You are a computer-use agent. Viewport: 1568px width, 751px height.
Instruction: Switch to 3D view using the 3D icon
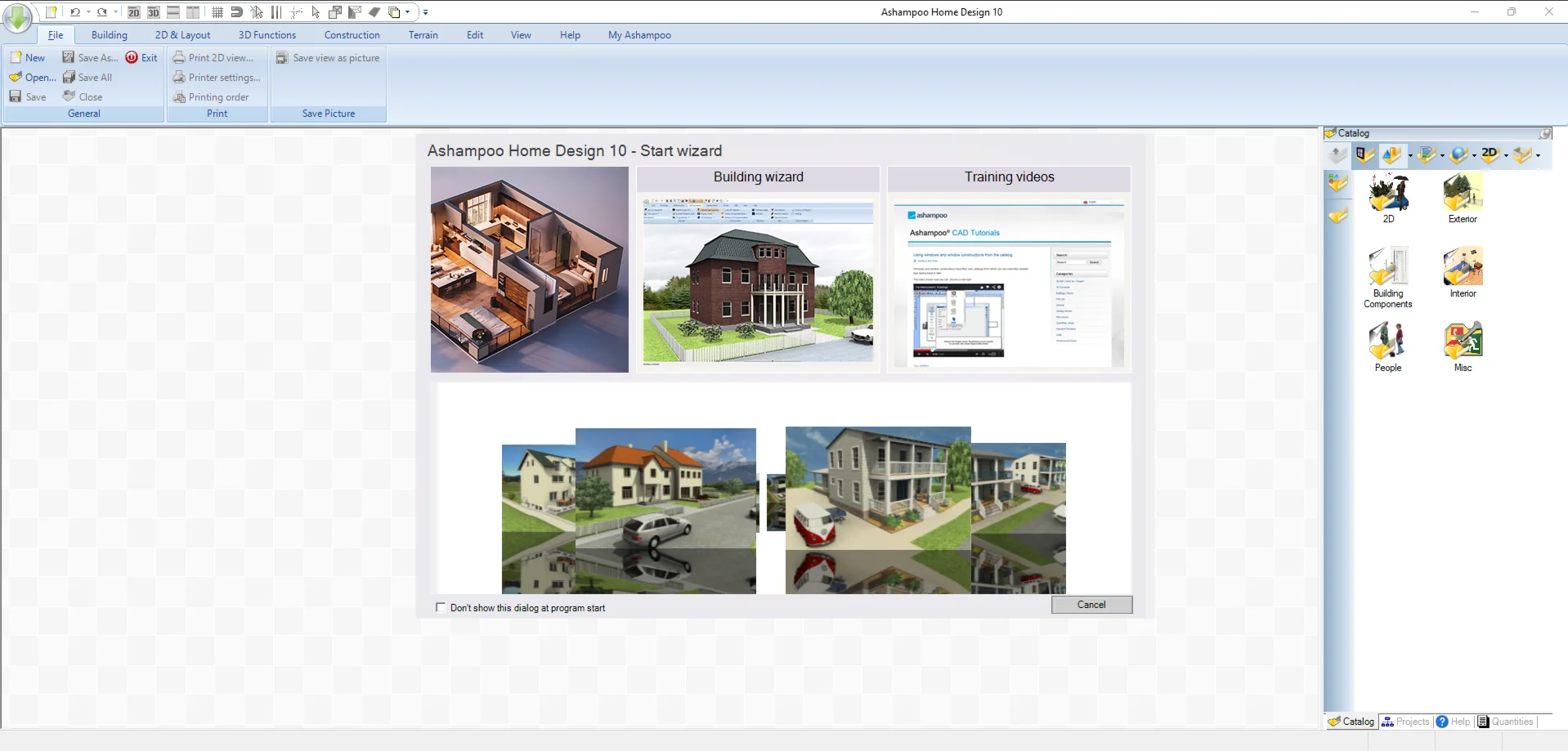[x=154, y=12]
